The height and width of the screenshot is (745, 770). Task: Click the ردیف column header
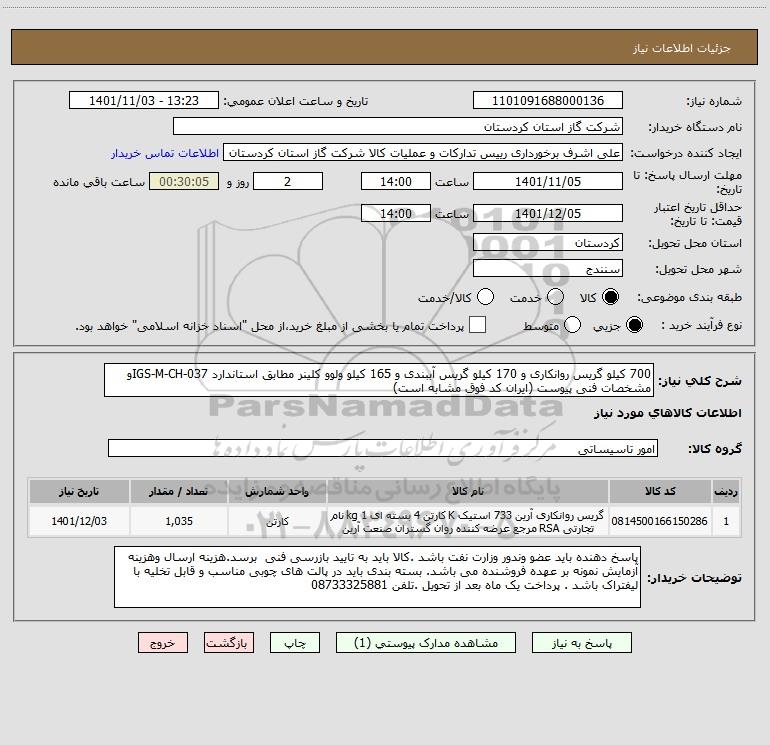(x=726, y=491)
